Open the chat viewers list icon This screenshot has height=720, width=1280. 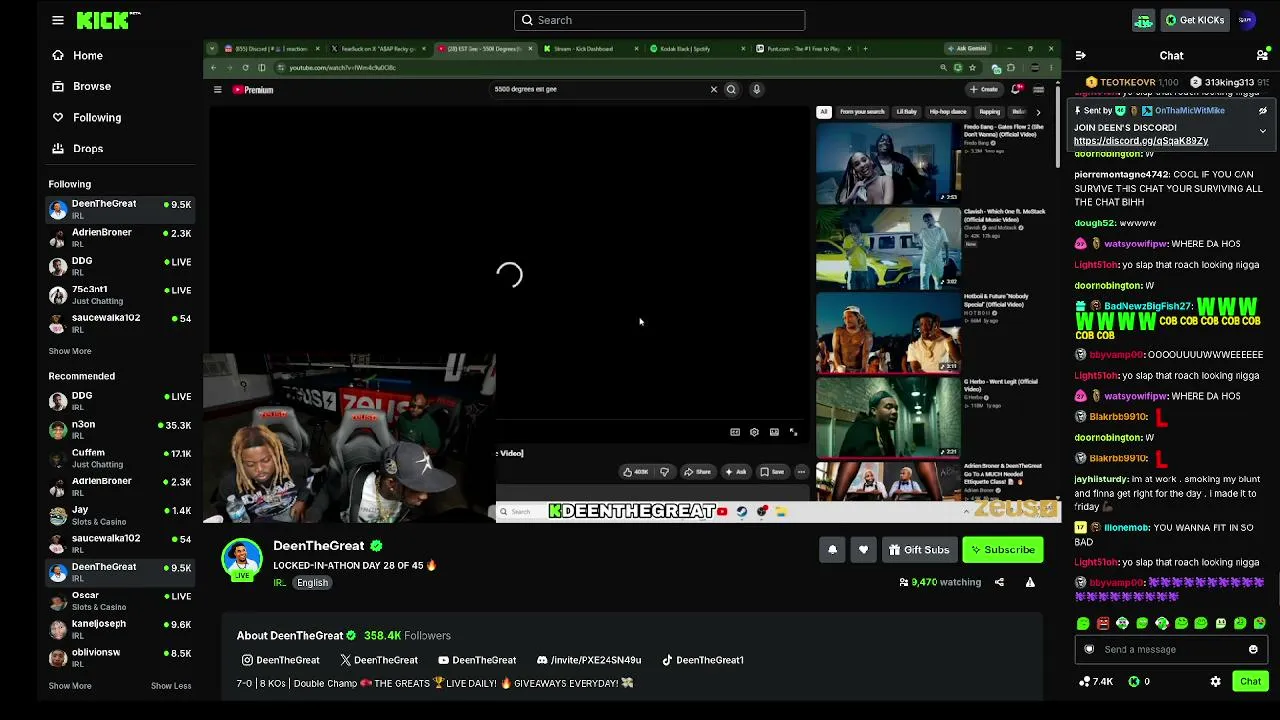[1262, 56]
